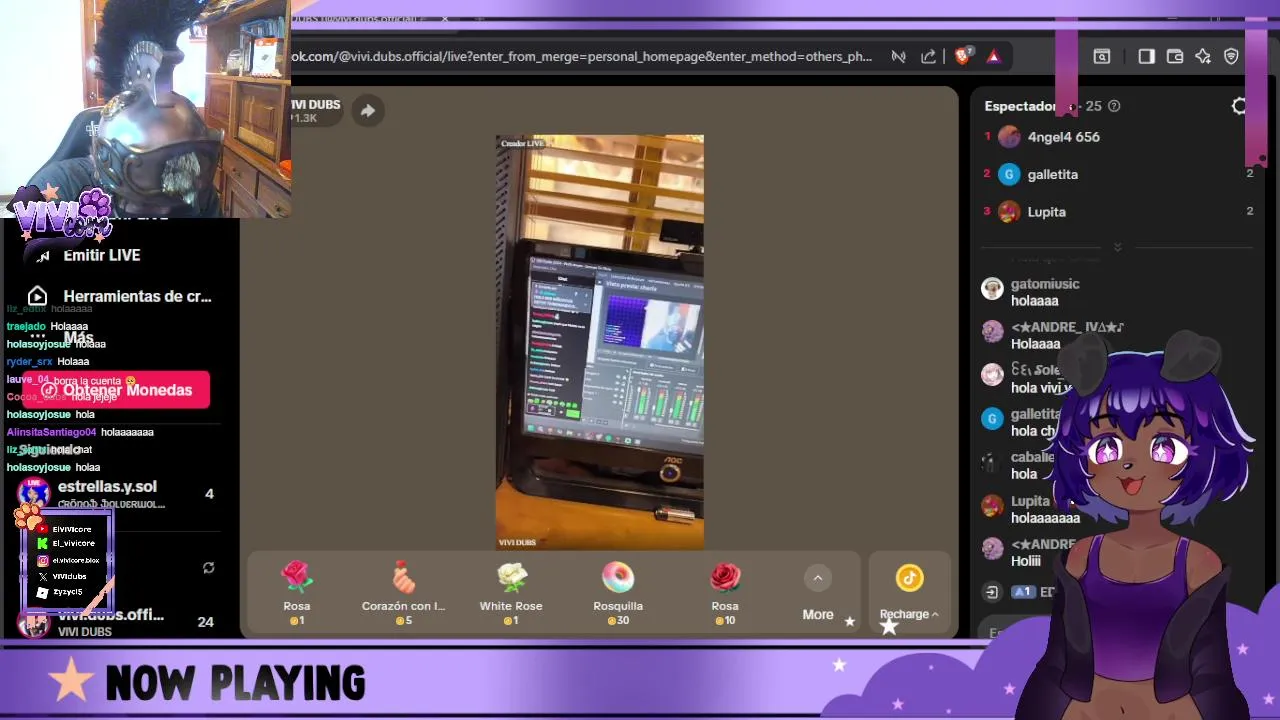The width and height of the screenshot is (1280, 720).
Task: Click the help icon next to Espectadores count
Action: (x=1114, y=106)
